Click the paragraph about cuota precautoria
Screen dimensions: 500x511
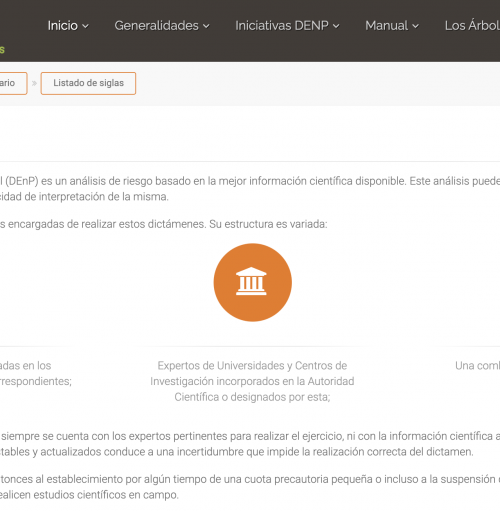pyautogui.click(x=250, y=487)
